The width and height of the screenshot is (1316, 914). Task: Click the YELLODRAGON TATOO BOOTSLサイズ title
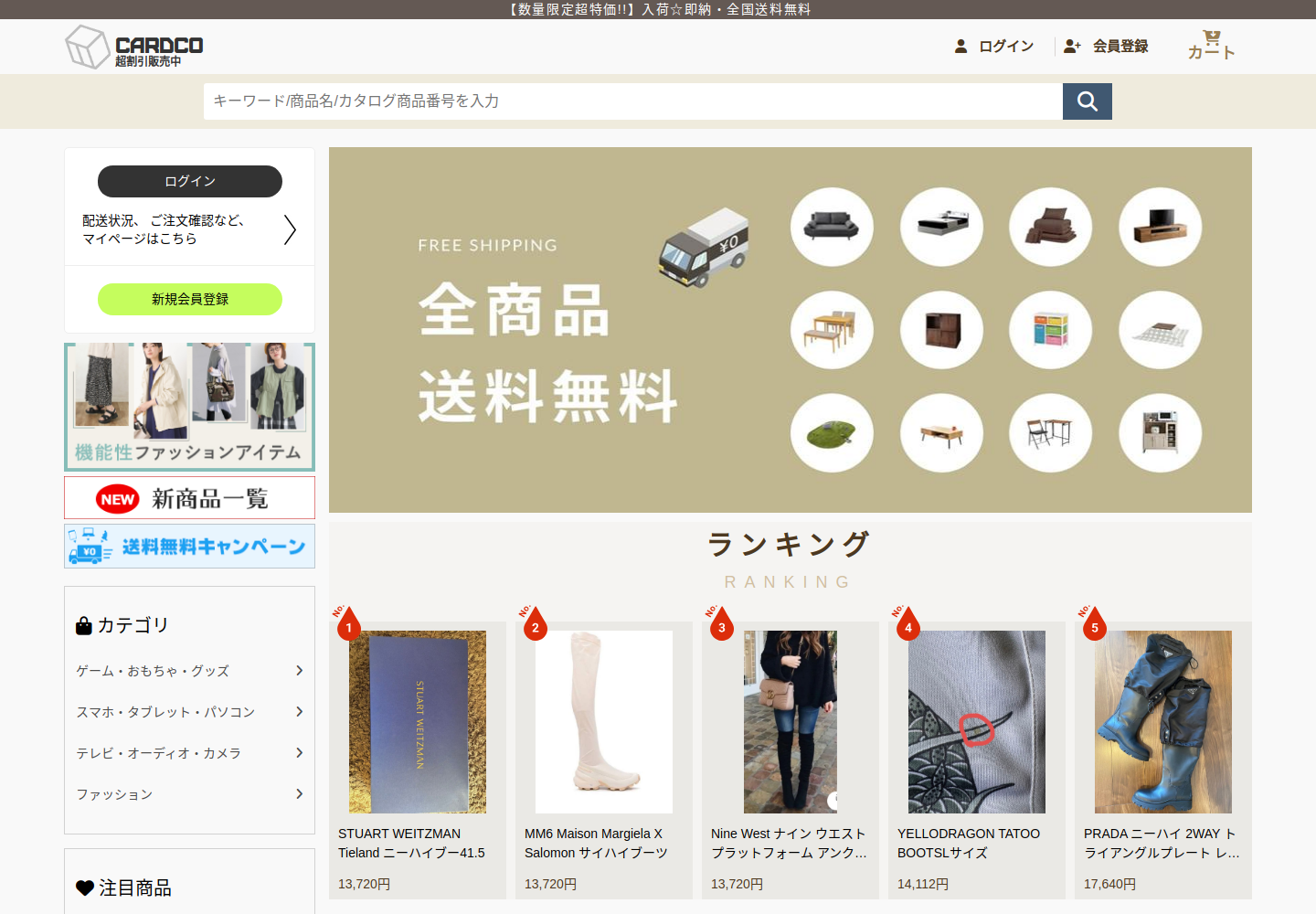(x=969, y=843)
